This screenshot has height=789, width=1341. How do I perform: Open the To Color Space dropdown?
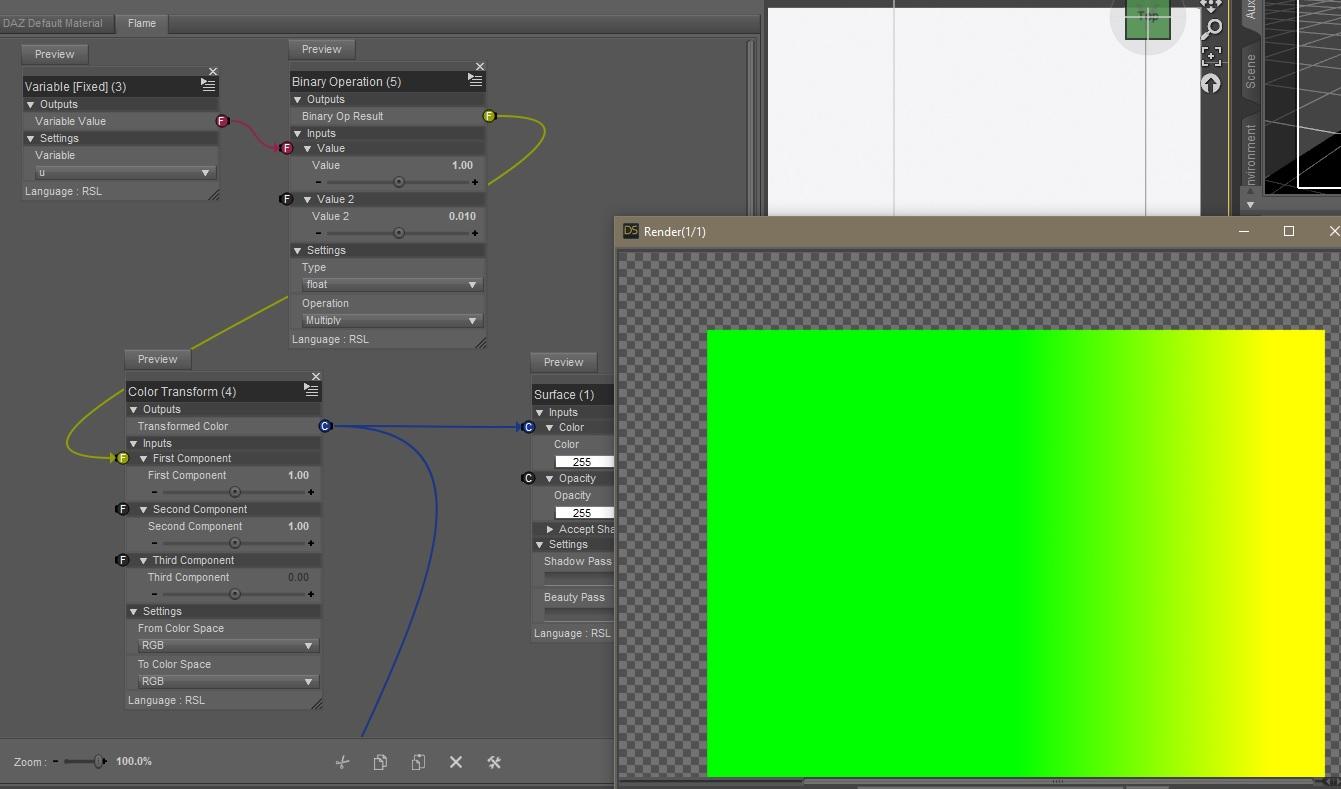[228, 682]
